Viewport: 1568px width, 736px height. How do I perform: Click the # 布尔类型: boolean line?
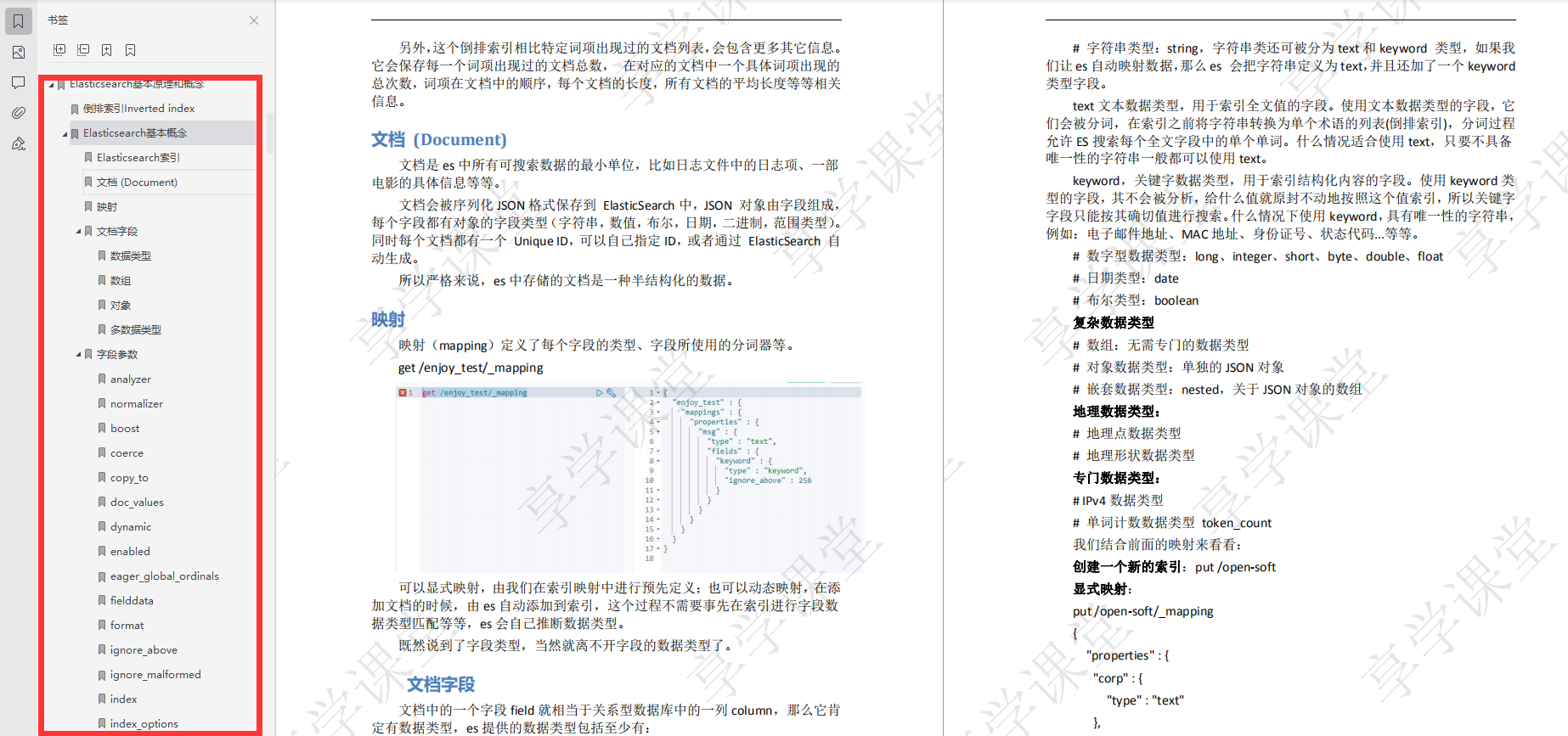[1136, 301]
